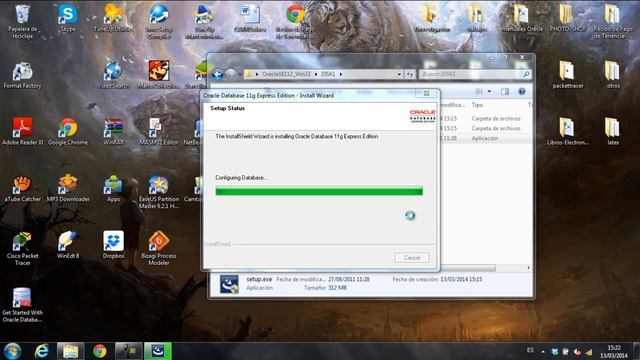640x360 pixels.
Task: Open aTube Catcher shortcut
Action: pyautogui.click(x=22, y=189)
